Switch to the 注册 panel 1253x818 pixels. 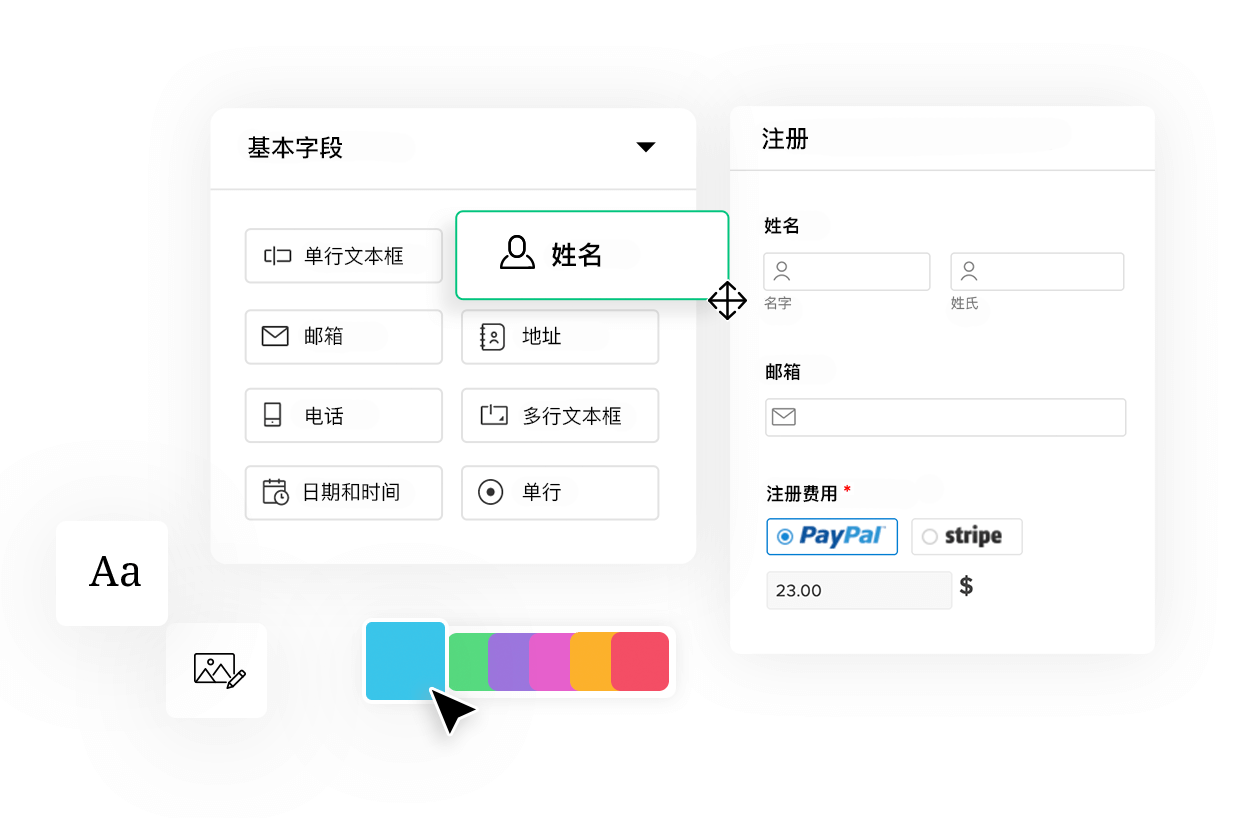(942, 139)
